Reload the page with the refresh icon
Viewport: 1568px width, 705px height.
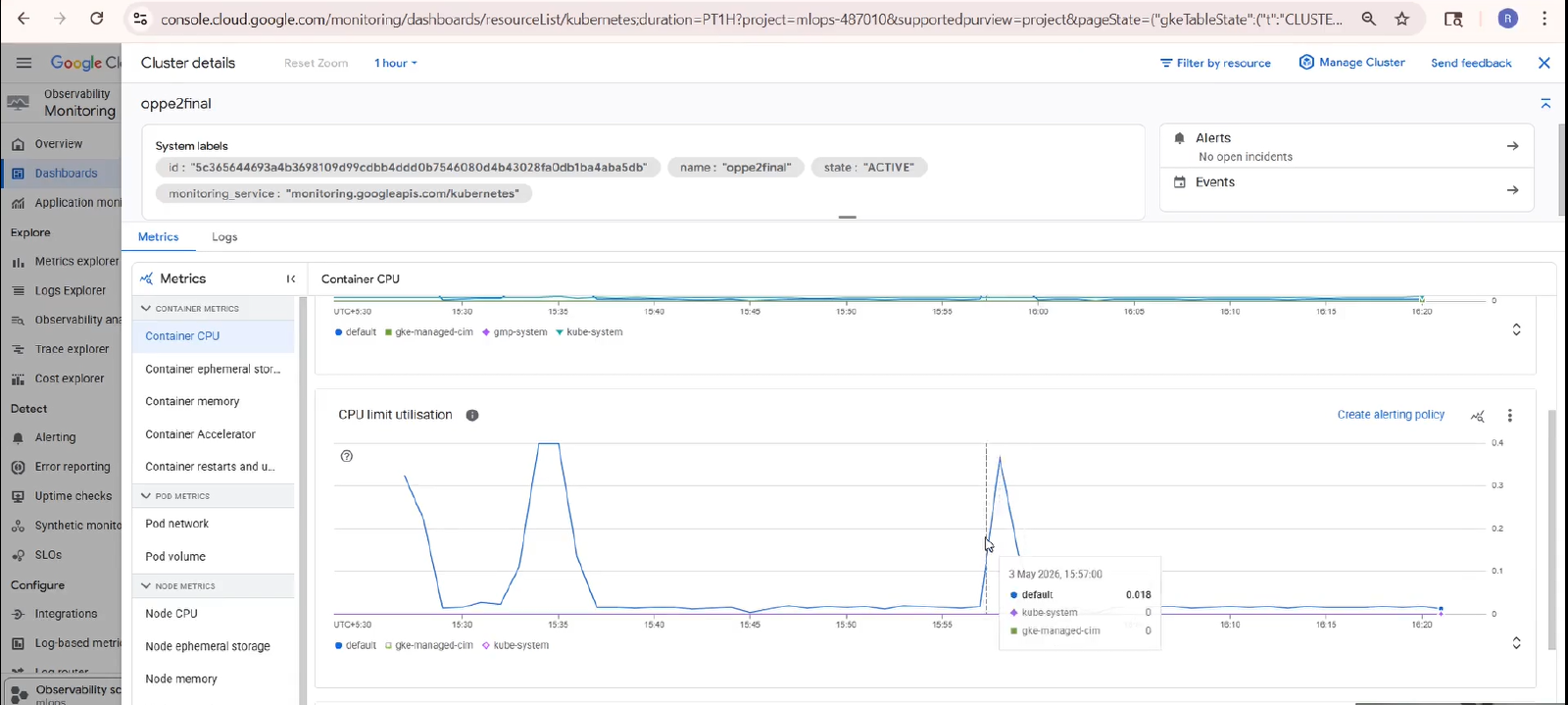point(97,19)
